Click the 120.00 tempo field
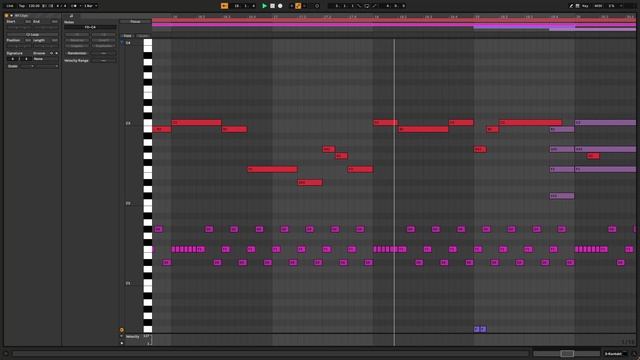 [x=34, y=6]
